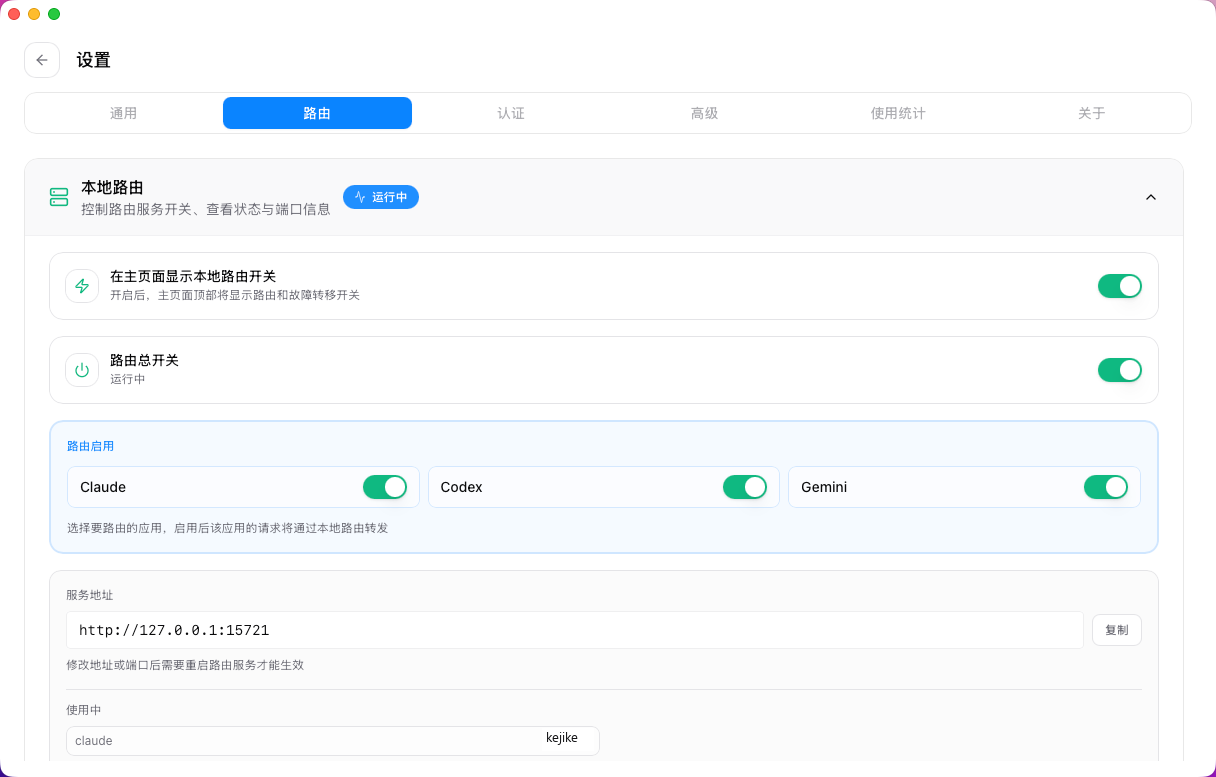Go back using the arrow button
The width and height of the screenshot is (1216, 777).
[x=42, y=60]
